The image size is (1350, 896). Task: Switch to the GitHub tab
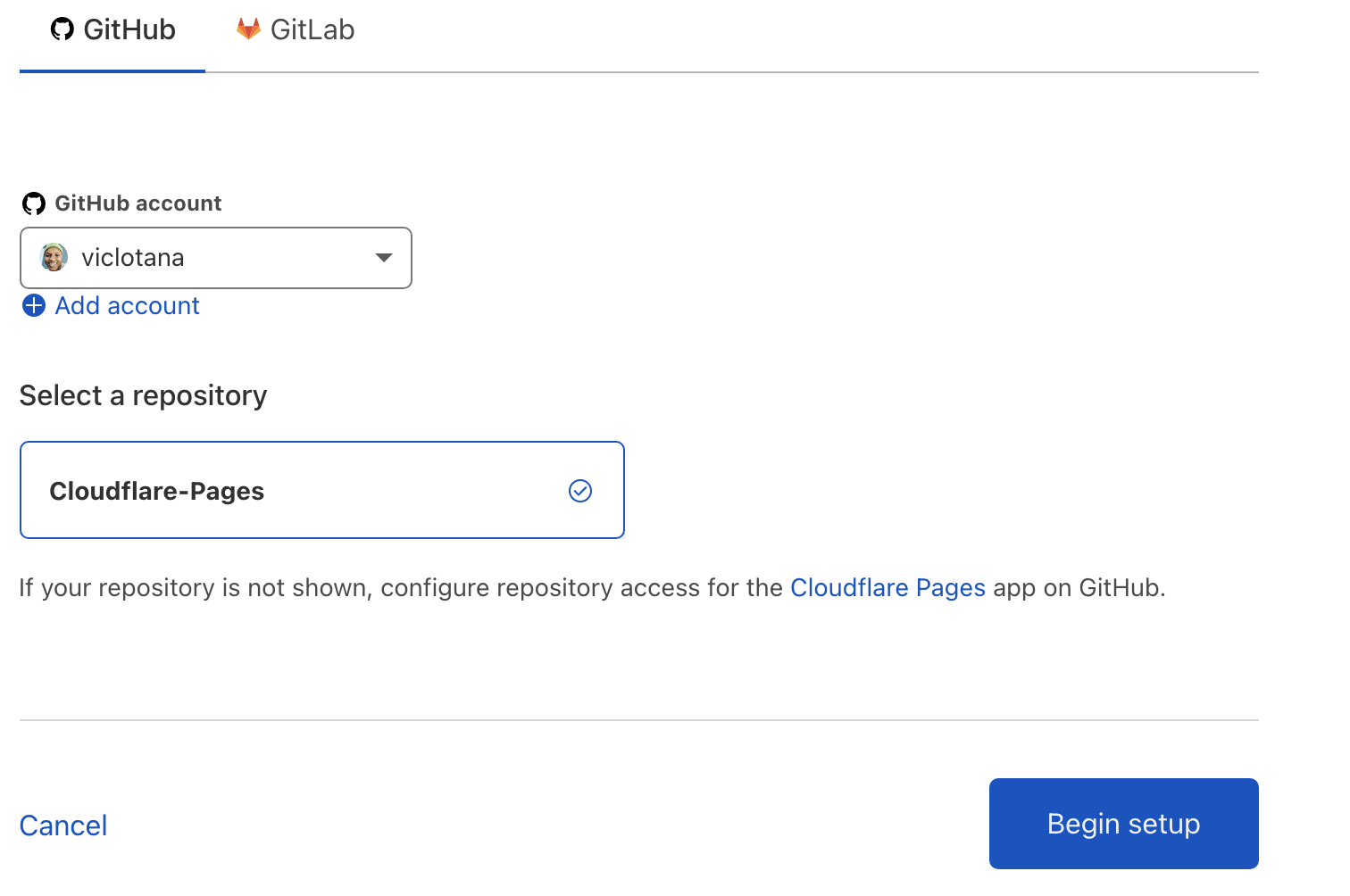click(x=112, y=30)
